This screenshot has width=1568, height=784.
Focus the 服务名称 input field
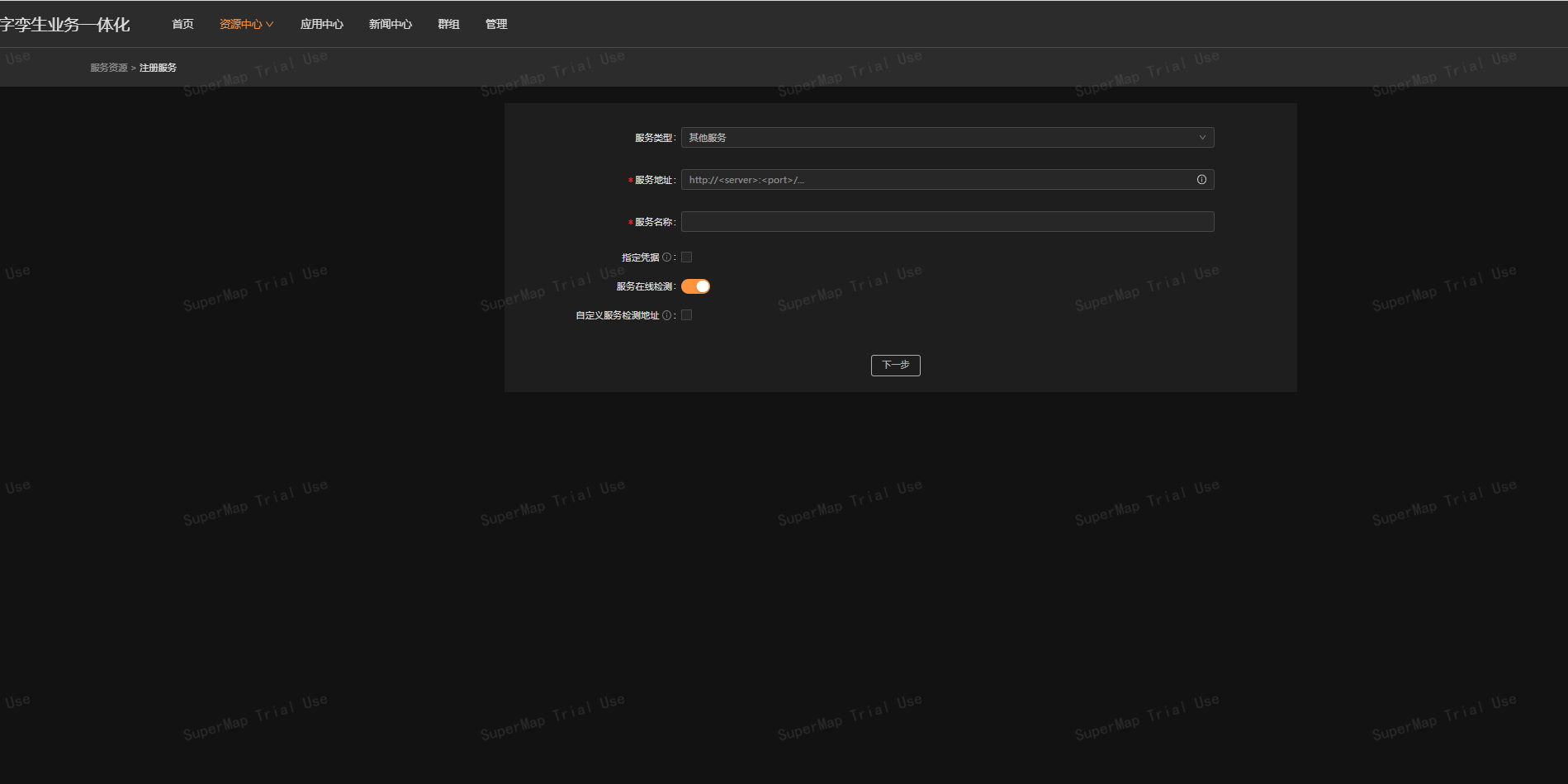pos(947,222)
